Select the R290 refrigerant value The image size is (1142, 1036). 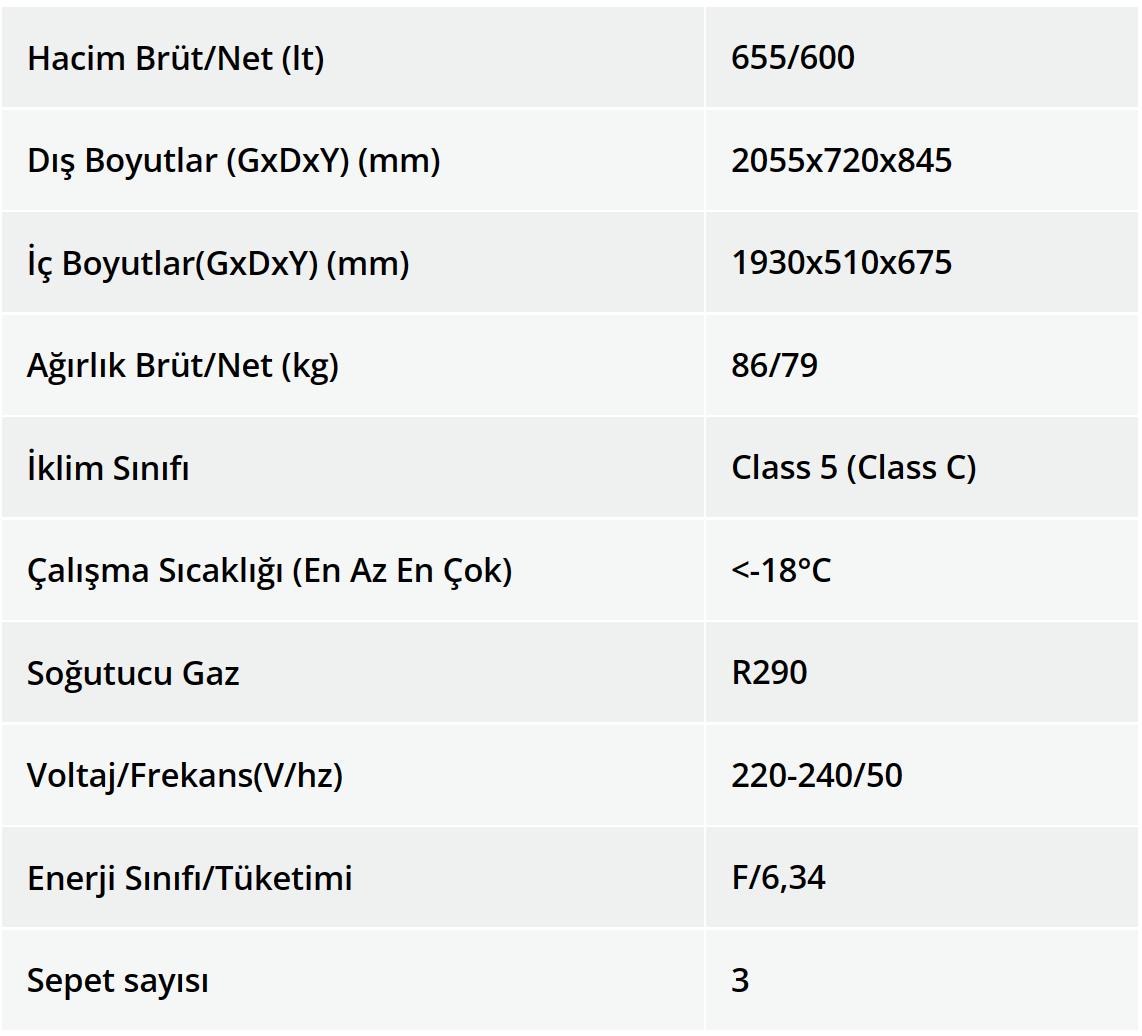coord(769,673)
